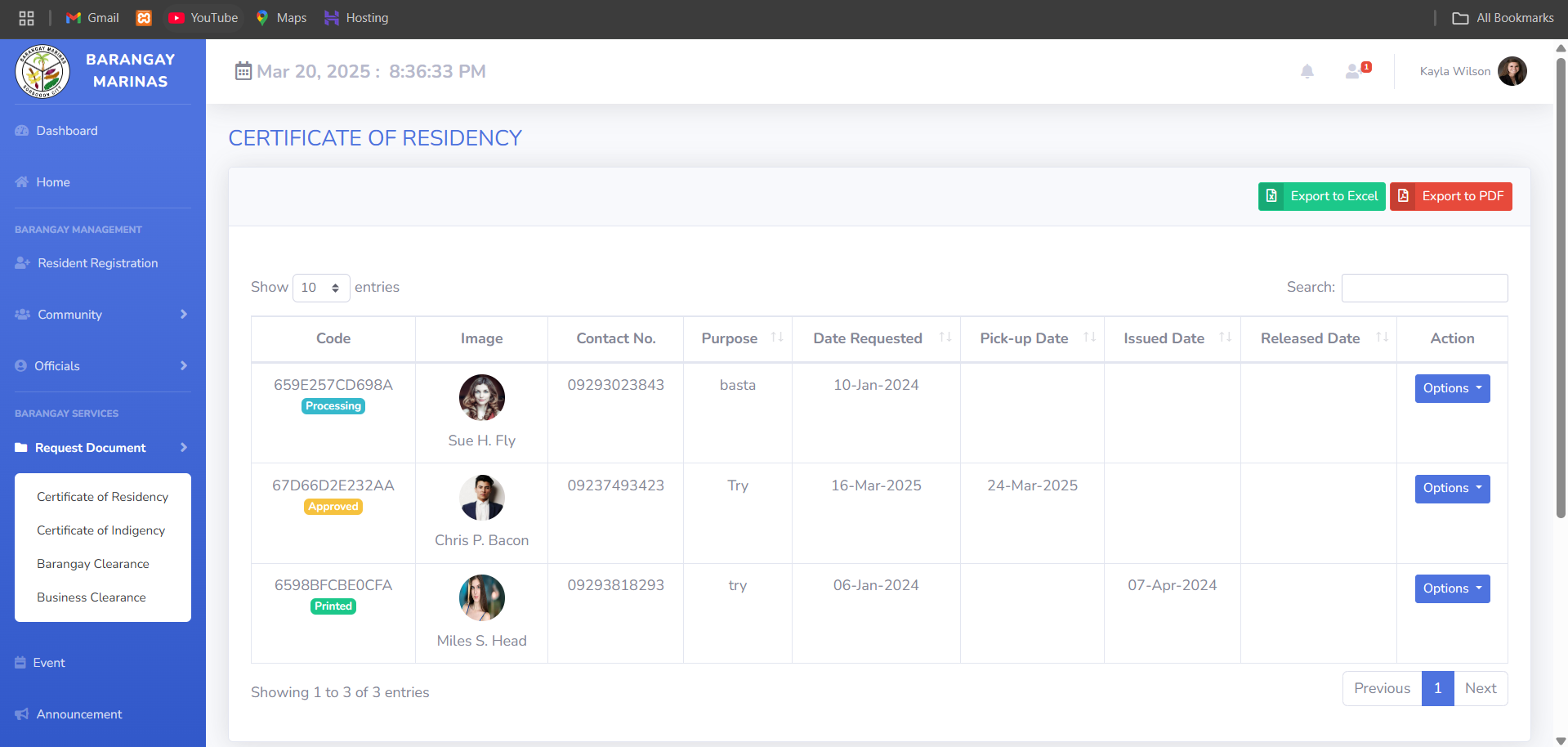
Task: Click the Search input field
Action: [x=1424, y=288]
